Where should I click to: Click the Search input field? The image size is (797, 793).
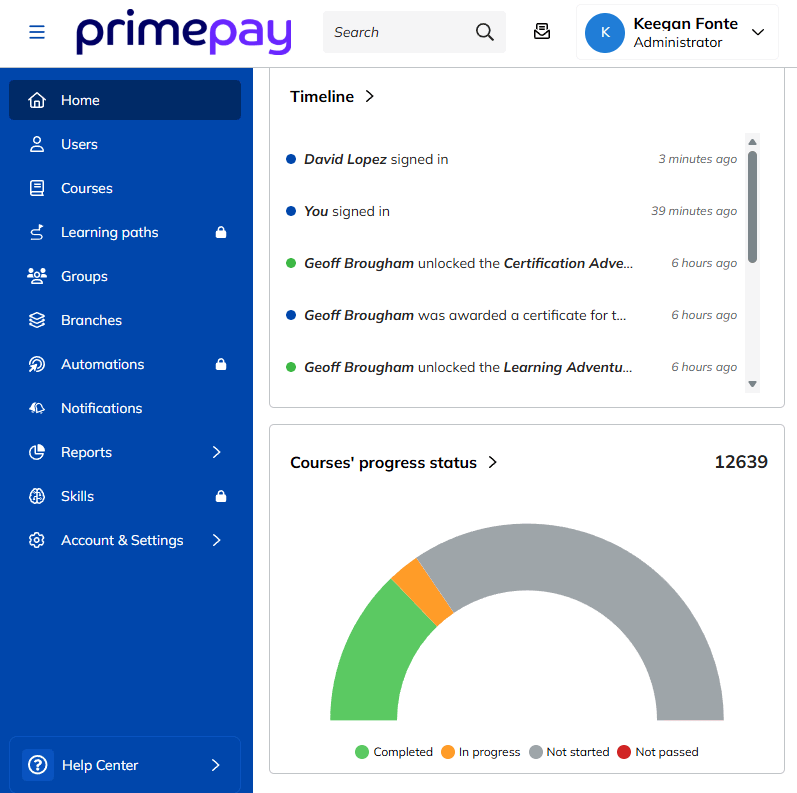coord(395,32)
